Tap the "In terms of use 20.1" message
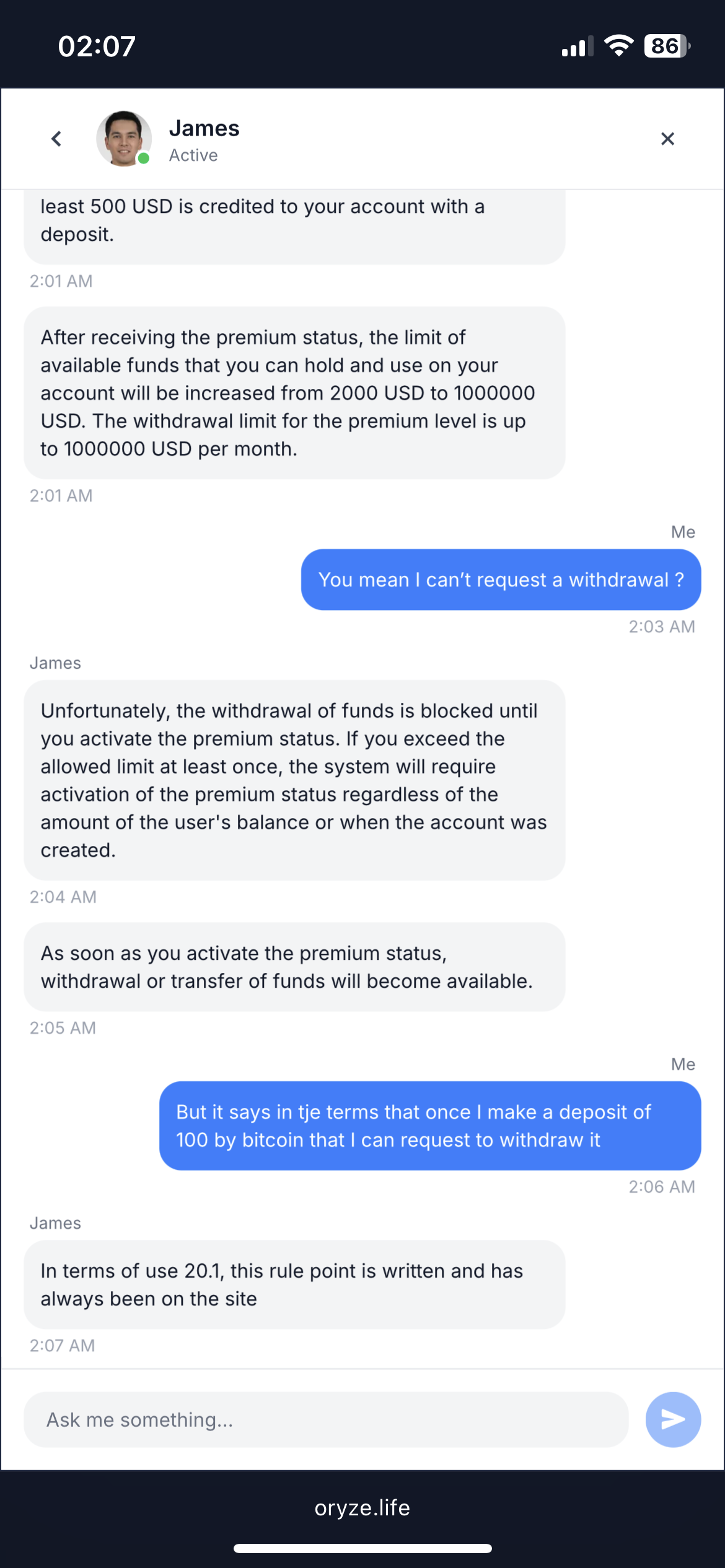Screen dimensions: 725x1568 [x=294, y=1284]
